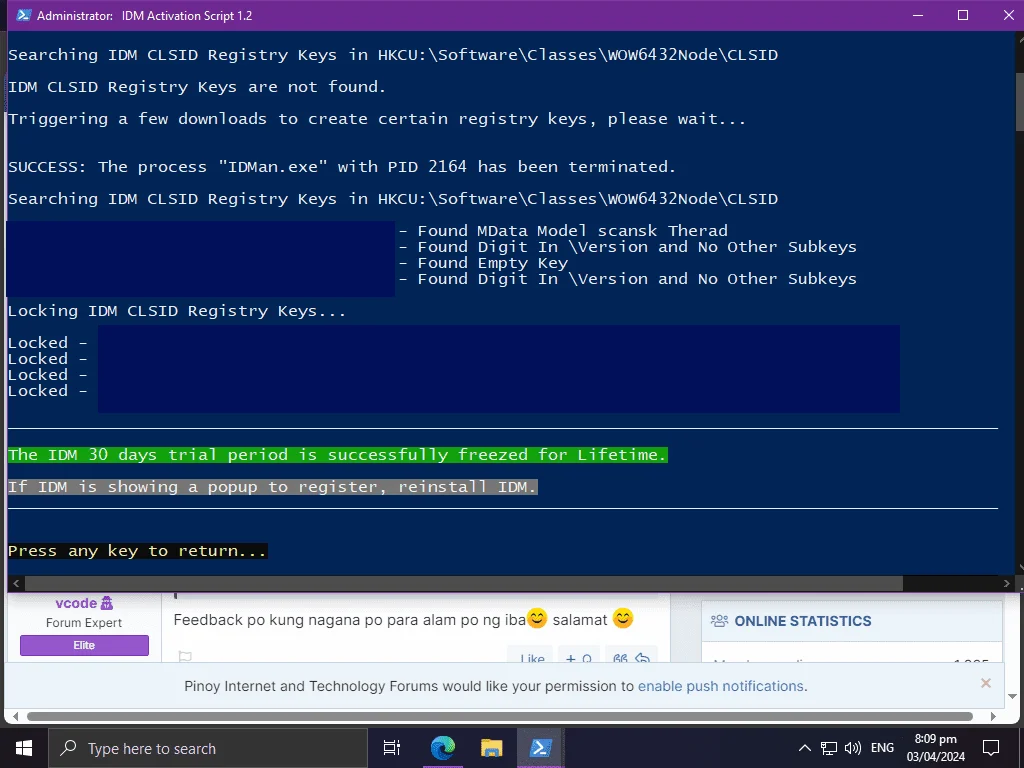Dismiss the push notifications banner
Image resolution: width=1024 pixels, height=768 pixels.
click(985, 683)
